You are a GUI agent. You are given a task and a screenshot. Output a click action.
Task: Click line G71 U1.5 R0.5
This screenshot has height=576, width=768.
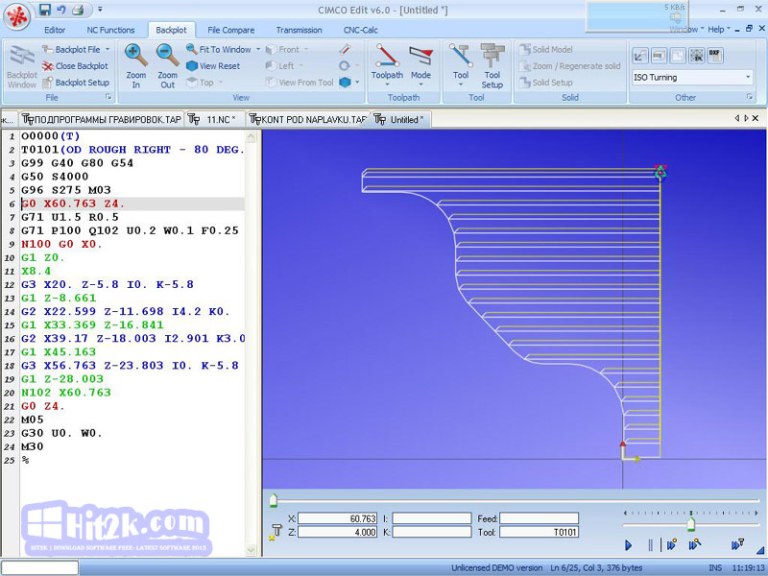(x=70, y=217)
